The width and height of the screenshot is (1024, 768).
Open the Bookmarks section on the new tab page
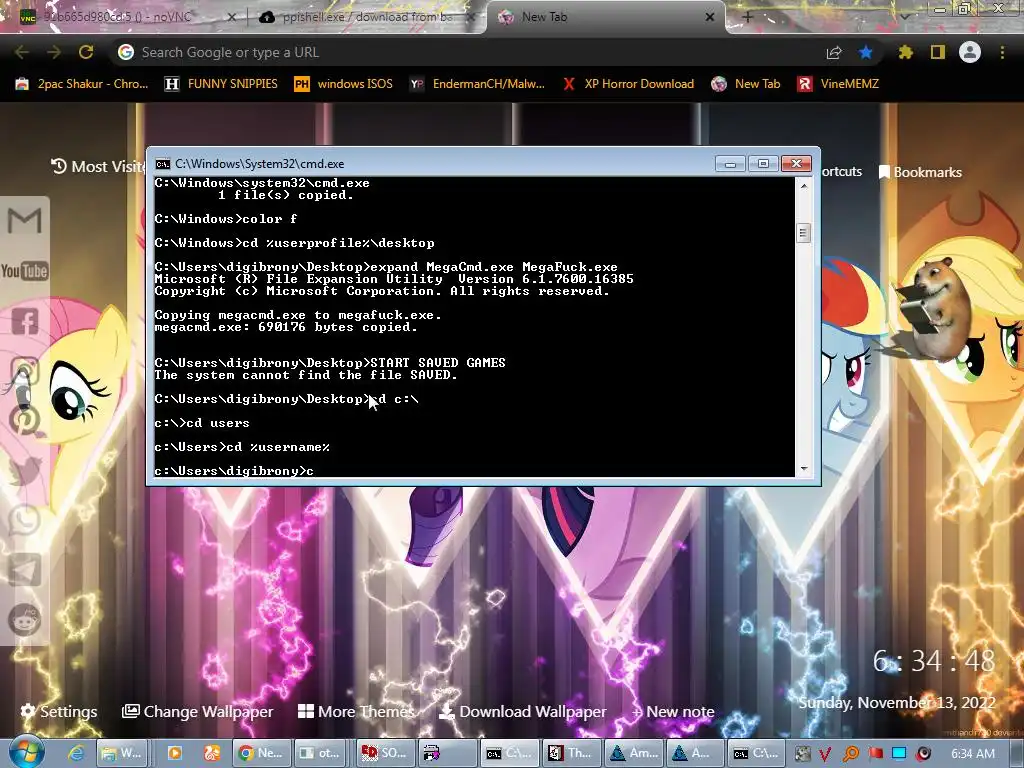(x=921, y=172)
